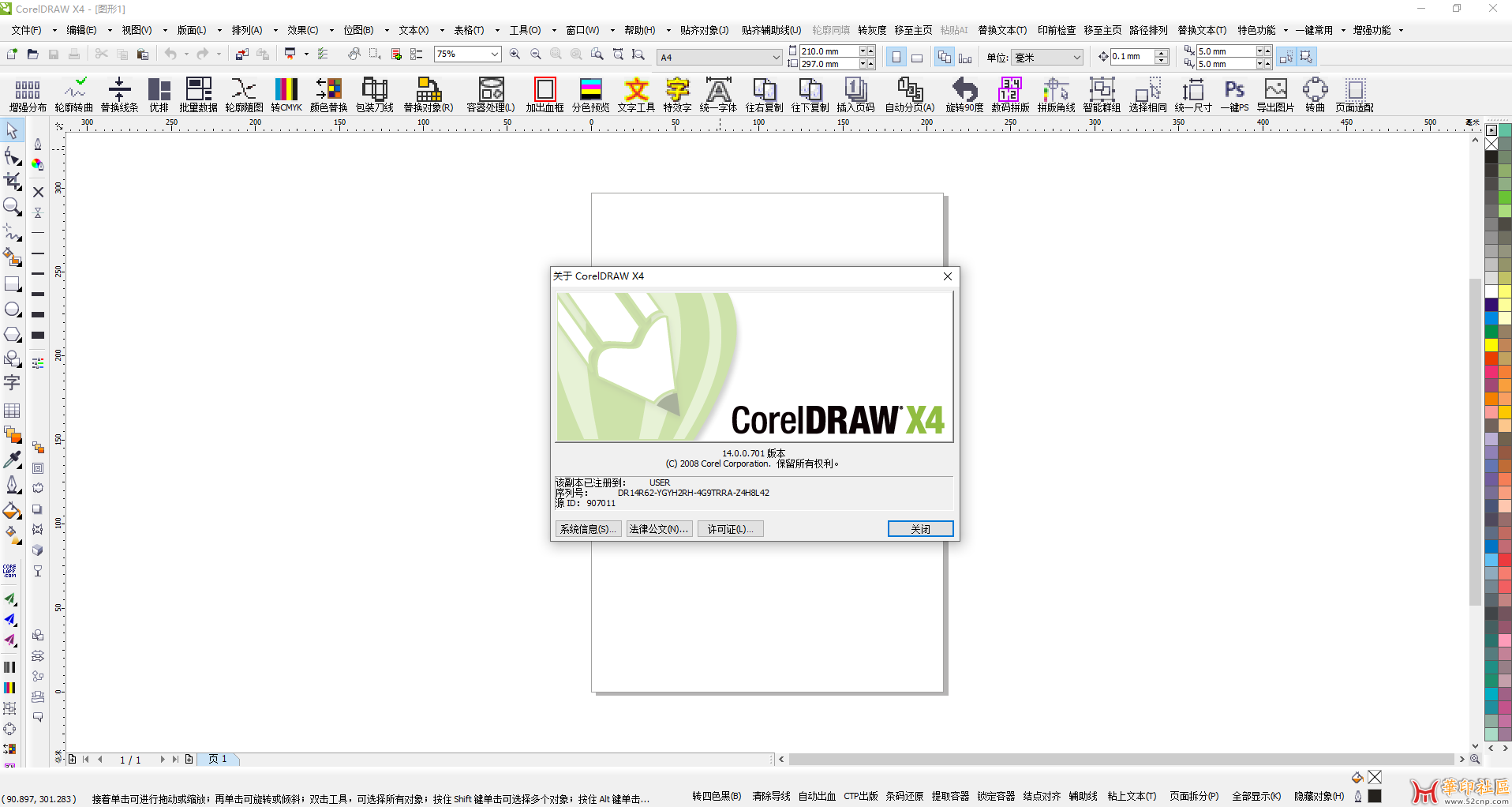This screenshot has height=807, width=1512.
Task: Select the 页 1 page tab
Action: click(218, 759)
